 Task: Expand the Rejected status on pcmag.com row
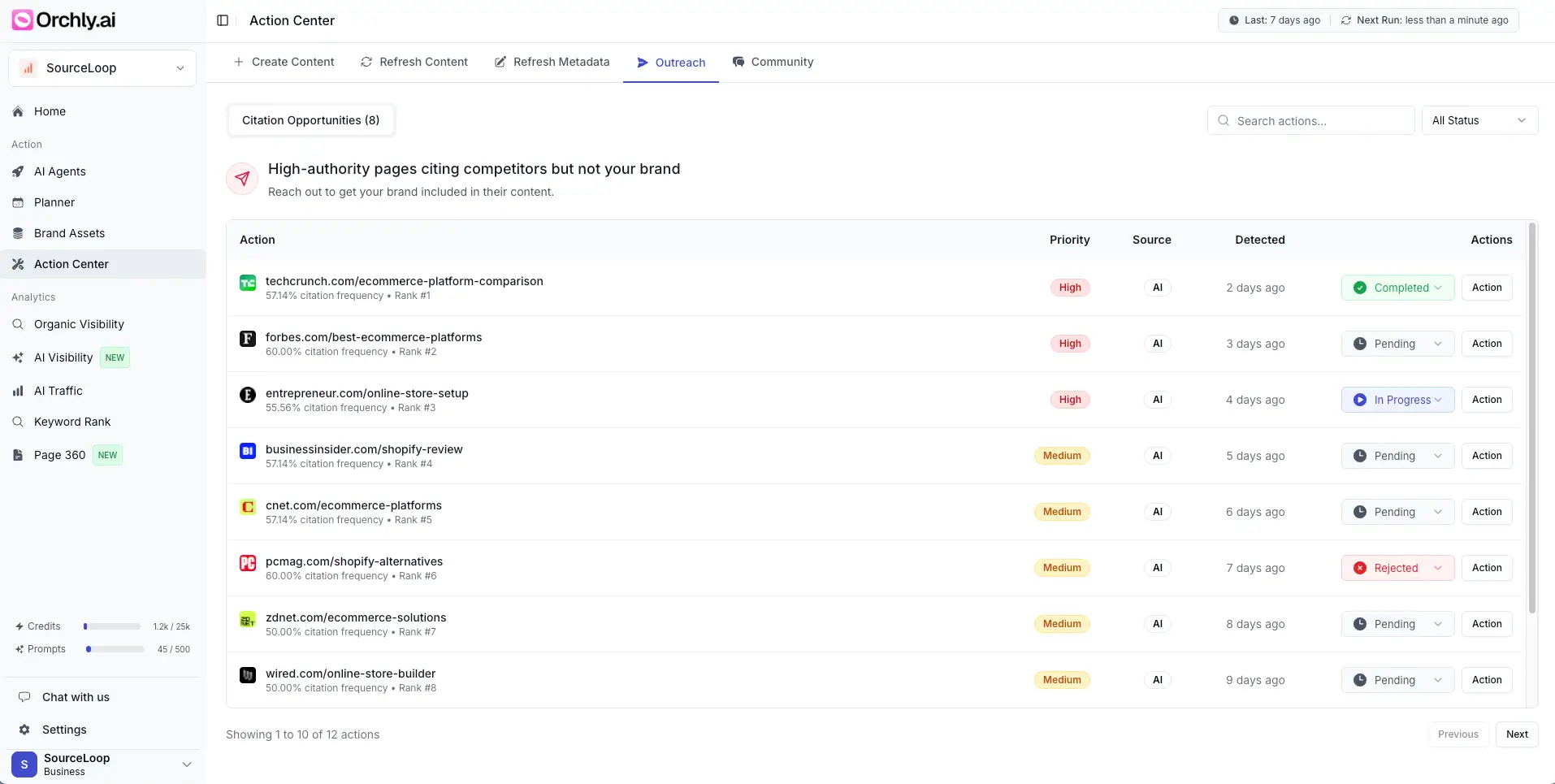(x=1397, y=568)
